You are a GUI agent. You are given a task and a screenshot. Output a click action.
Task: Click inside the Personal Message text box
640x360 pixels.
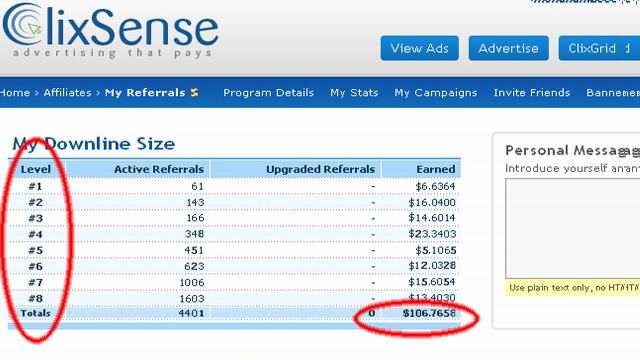[573, 229]
